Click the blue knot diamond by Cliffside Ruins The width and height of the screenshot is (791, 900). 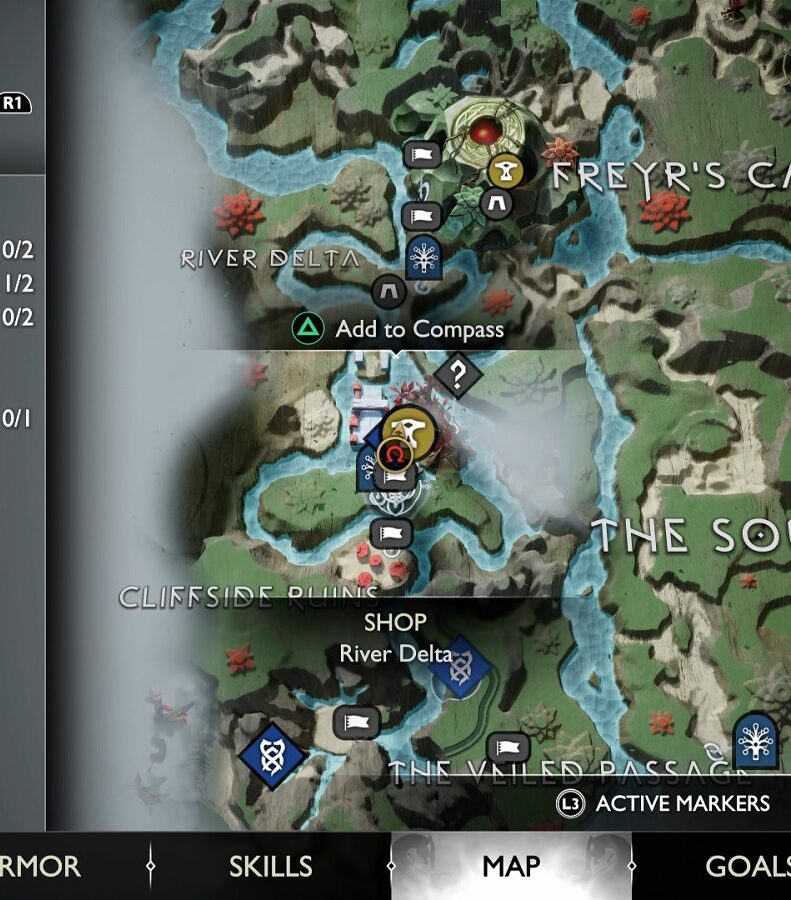pos(273,755)
